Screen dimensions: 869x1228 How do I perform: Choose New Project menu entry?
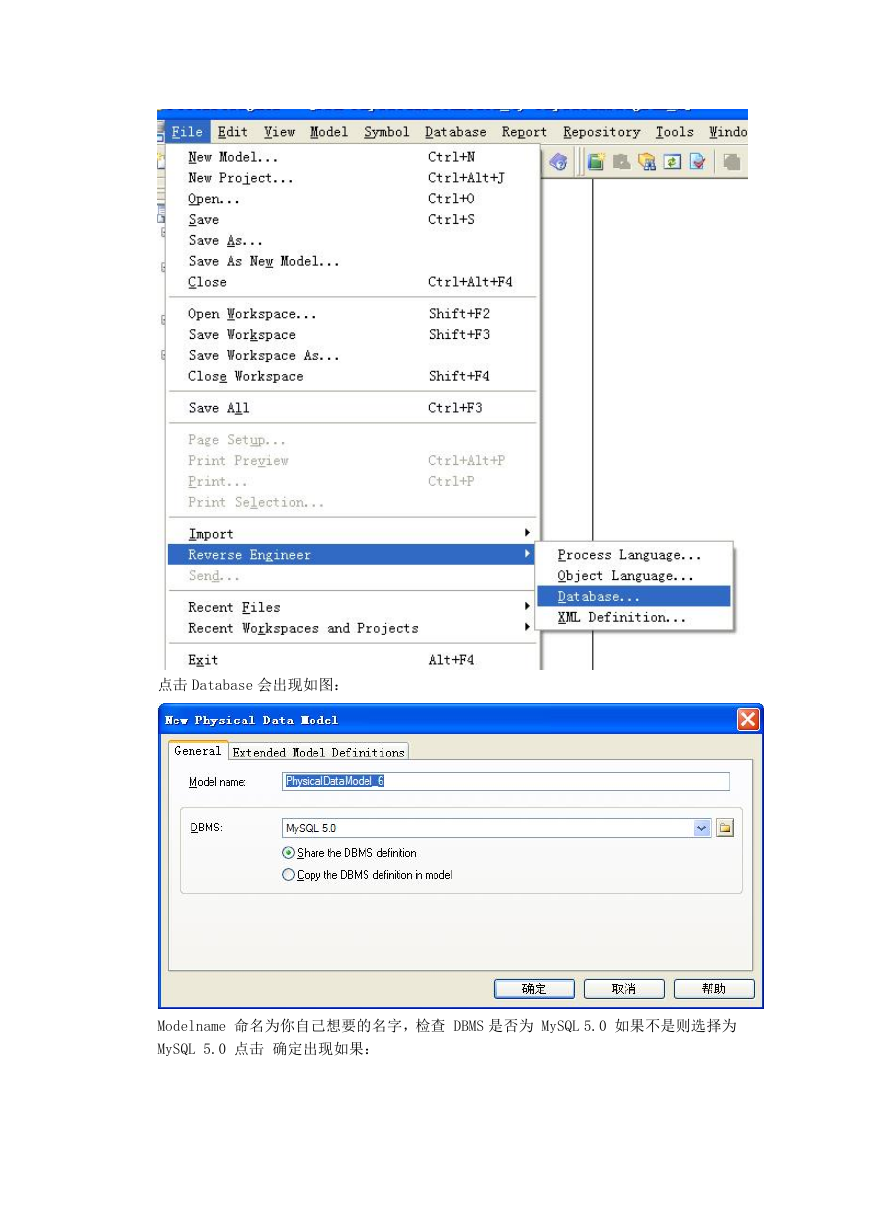354,178
